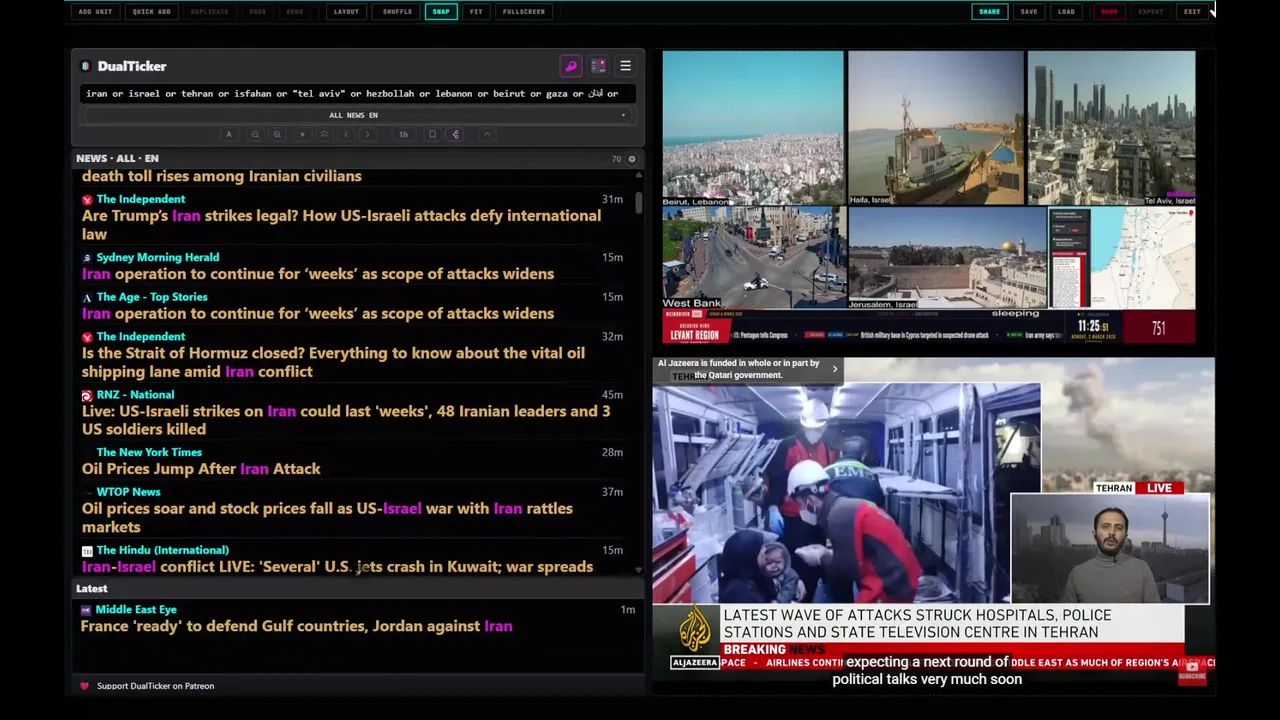Screen dimensions: 1280x720
Task: Open RNZ Live US-Israeli strikes headline
Action: pos(346,420)
